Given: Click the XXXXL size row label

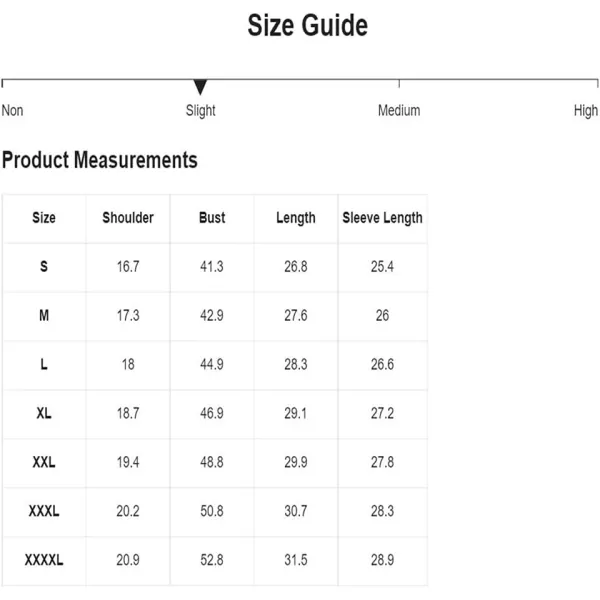Looking at the screenshot, I should point(44,560).
